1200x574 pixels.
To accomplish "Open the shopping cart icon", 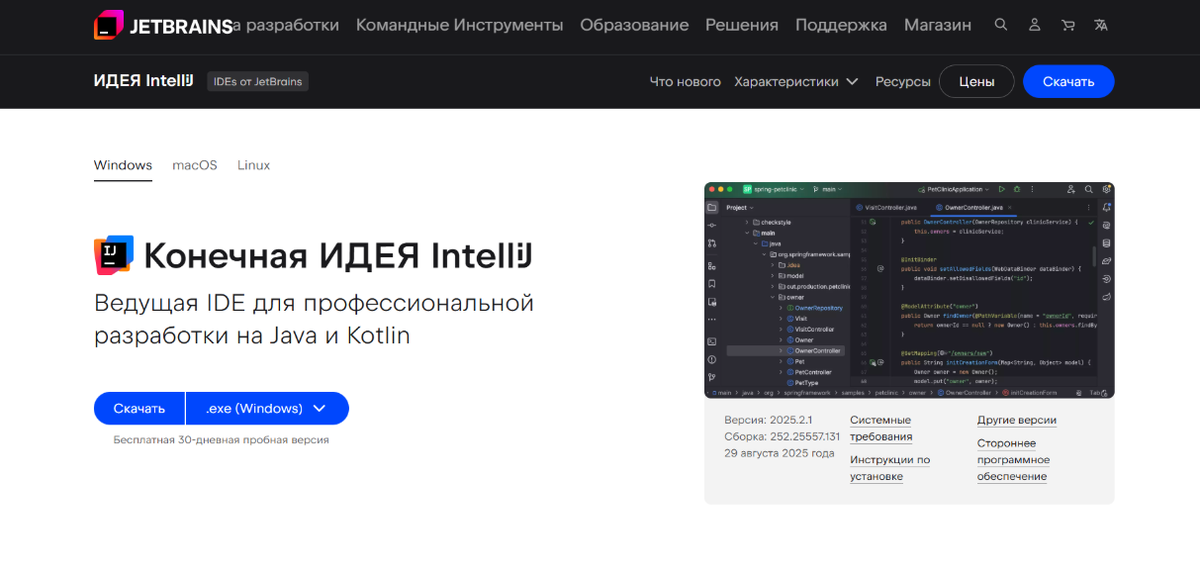I will click(x=1068, y=25).
